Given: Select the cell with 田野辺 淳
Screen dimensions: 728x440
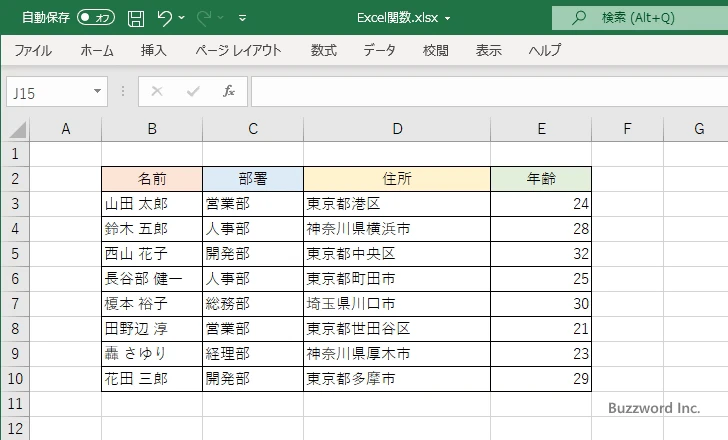Looking at the screenshot, I should [152, 329].
